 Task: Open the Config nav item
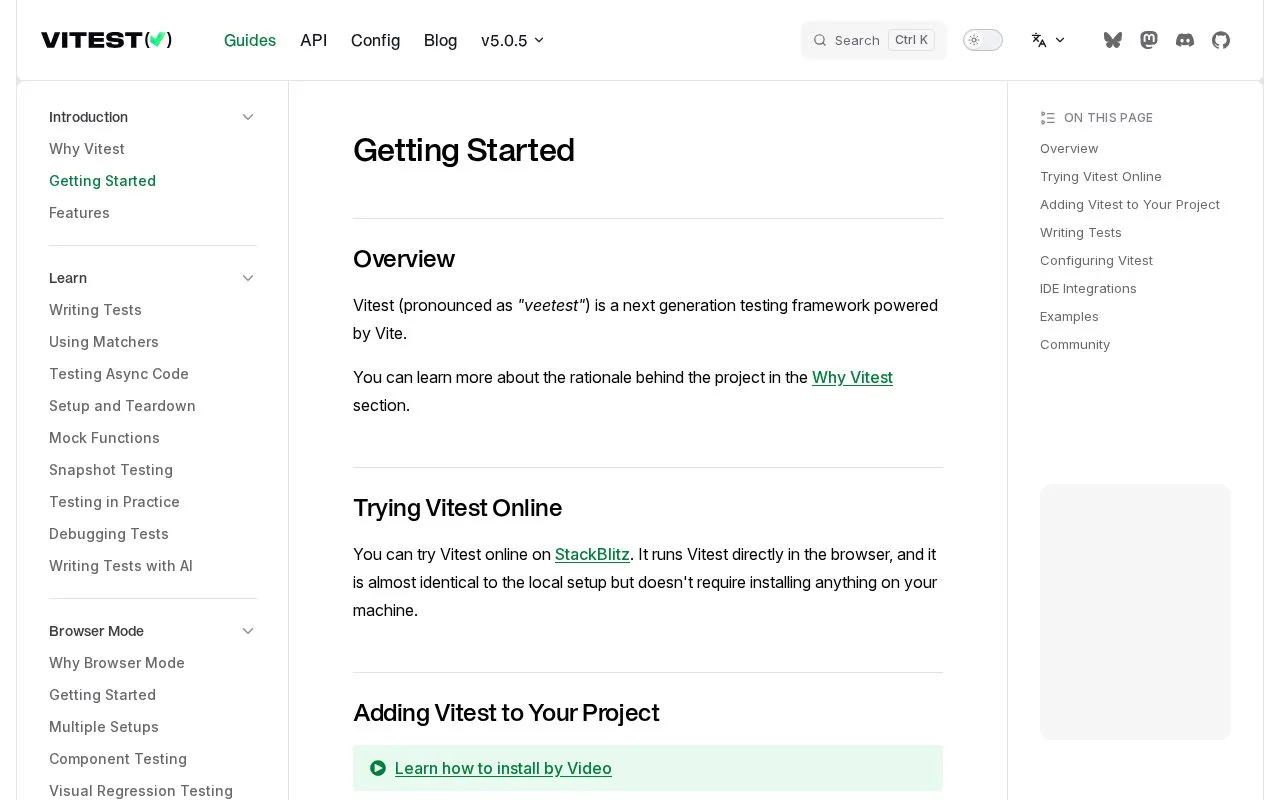point(375,40)
